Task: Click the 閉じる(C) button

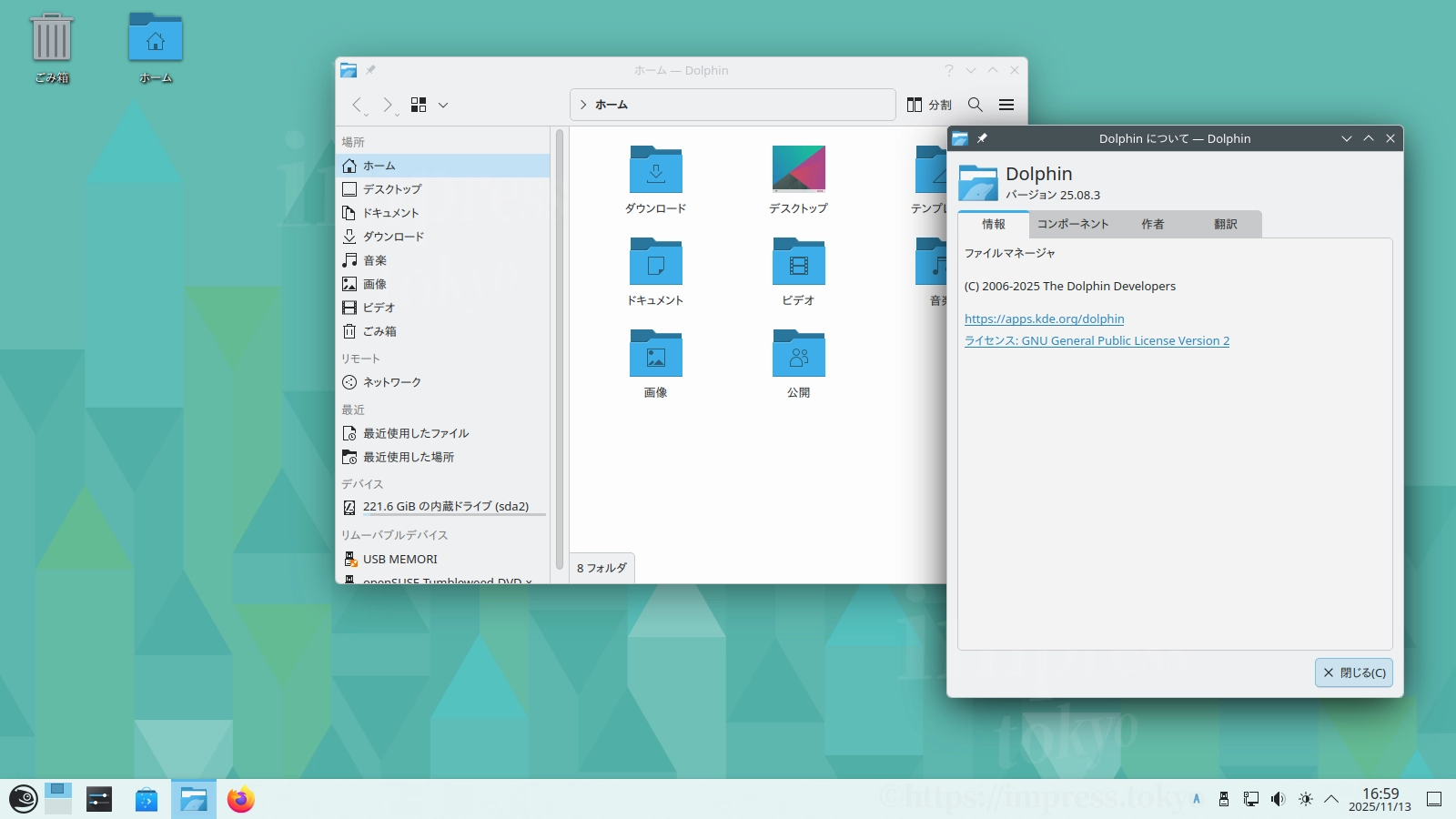Action: pos(1354,672)
